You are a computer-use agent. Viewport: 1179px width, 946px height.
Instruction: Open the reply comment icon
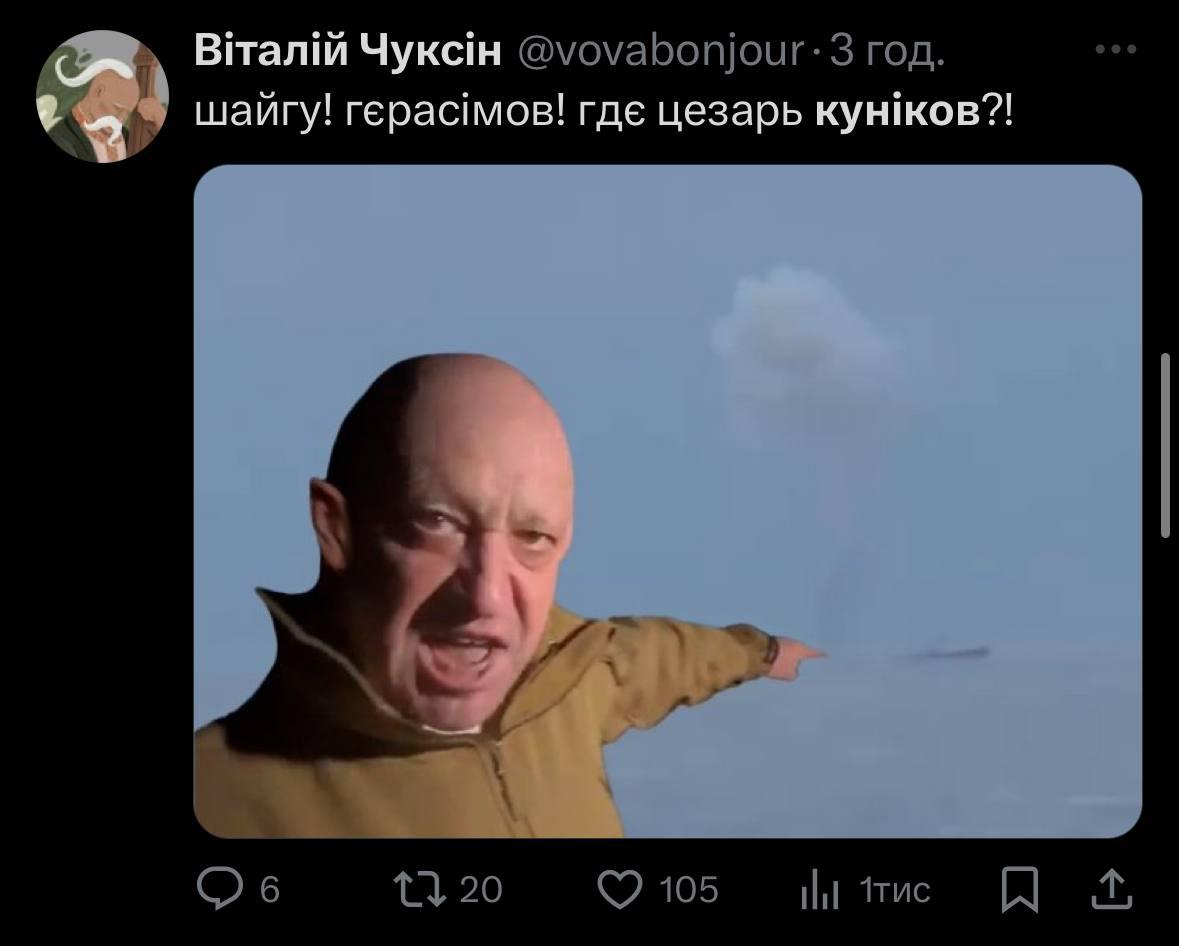pos(220,889)
